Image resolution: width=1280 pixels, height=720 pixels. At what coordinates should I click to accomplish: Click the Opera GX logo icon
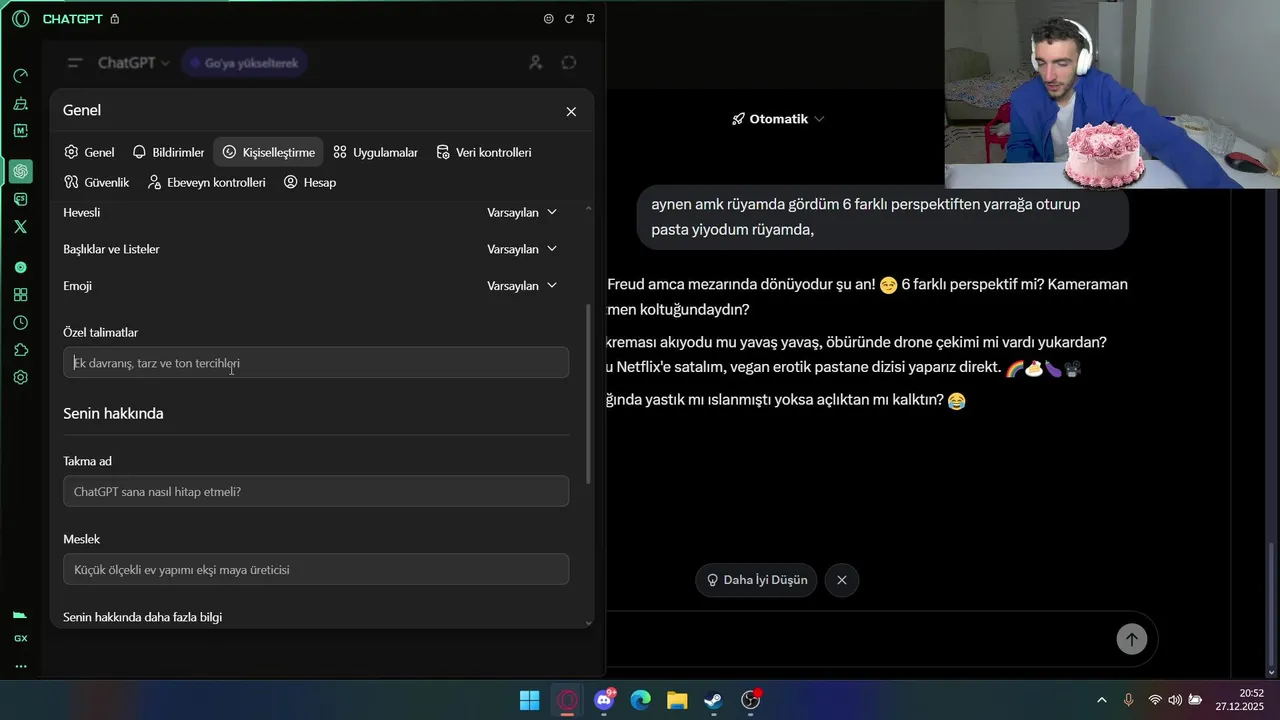[20, 18]
